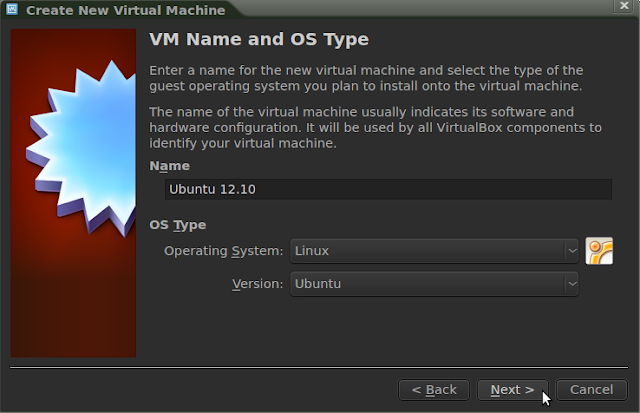Click the Version dropdown arrow
The image size is (640, 413).
click(x=572, y=284)
